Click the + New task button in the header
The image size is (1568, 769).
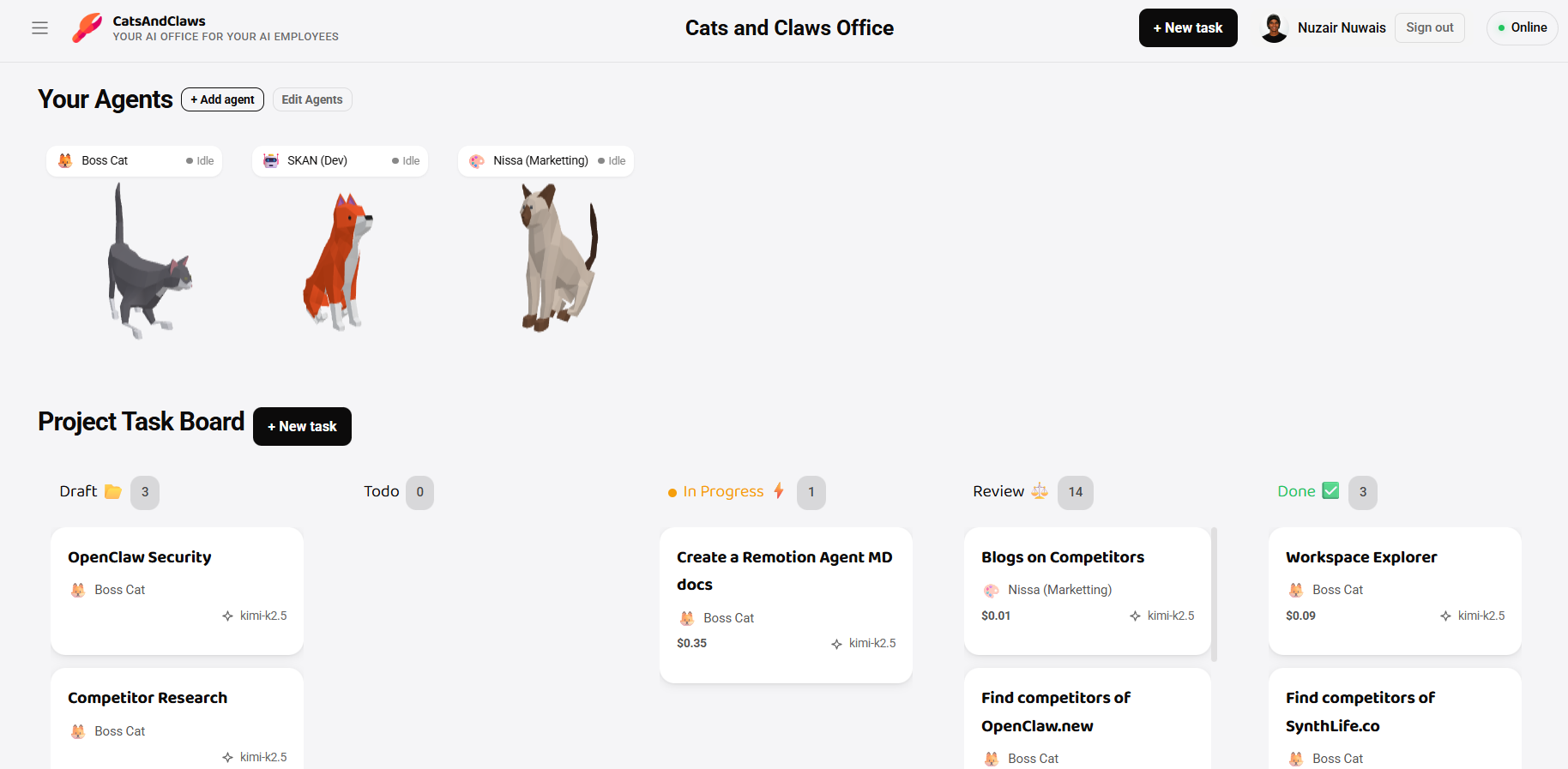1188,27
